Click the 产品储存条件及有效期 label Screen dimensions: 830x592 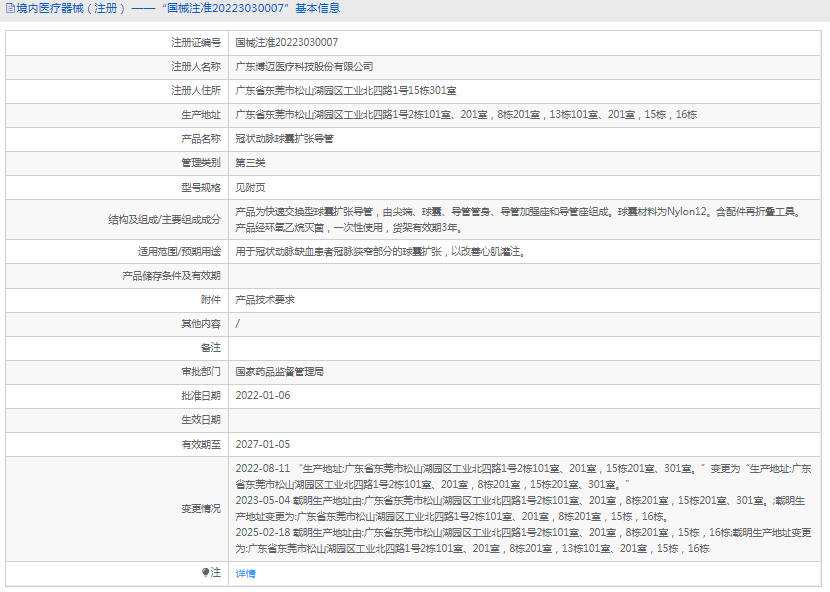pyautogui.click(x=171, y=276)
